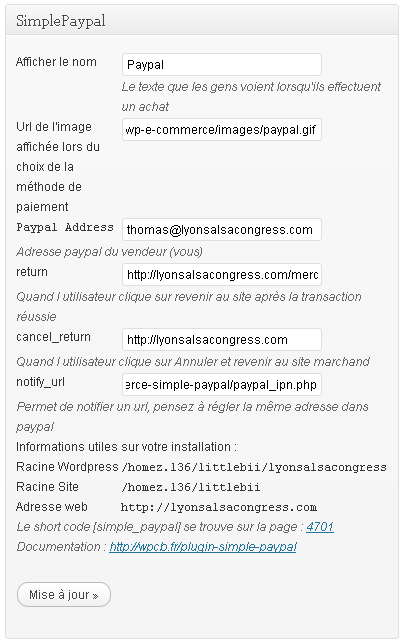Click the 'Paypal Address' label
The image size is (404, 644).
click(65, 227)
